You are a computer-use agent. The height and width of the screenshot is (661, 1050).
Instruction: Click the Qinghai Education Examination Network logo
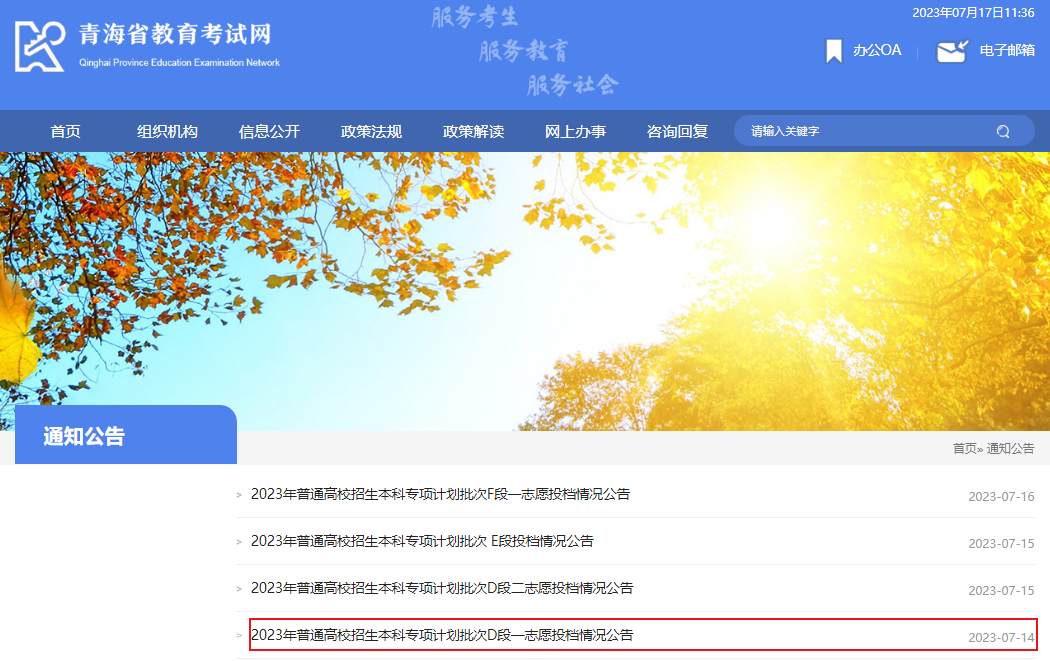pos(40,46)
